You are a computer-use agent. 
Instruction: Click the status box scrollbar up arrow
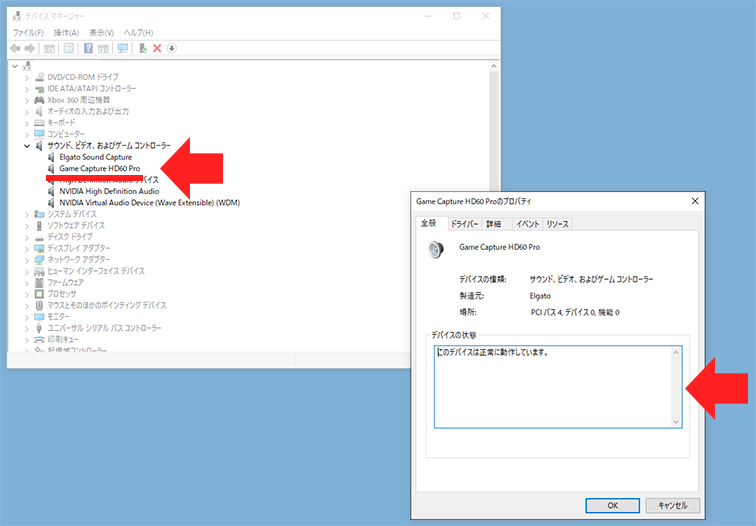[675, 352]
